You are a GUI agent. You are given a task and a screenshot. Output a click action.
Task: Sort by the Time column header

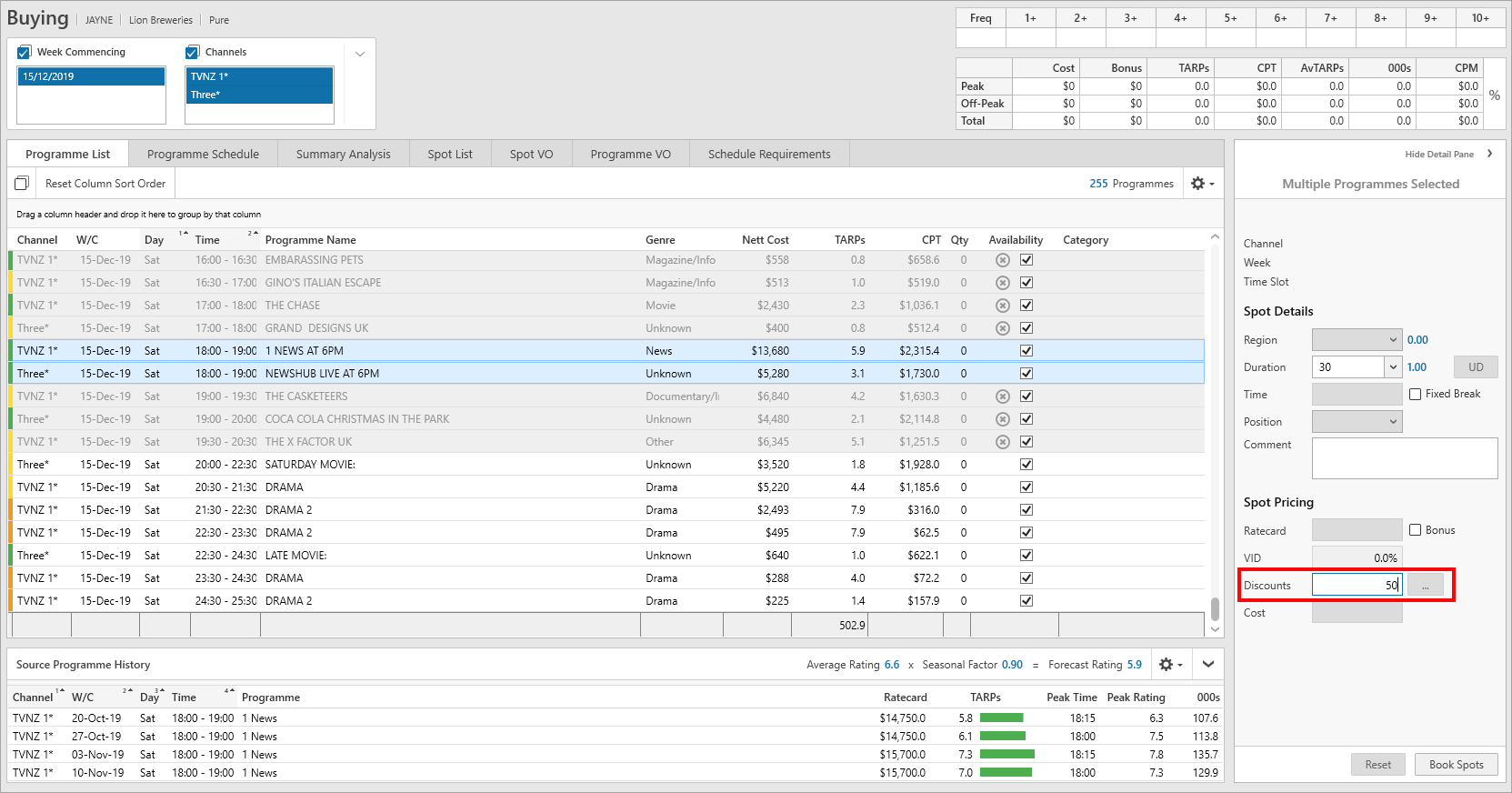tap(207, 240)
